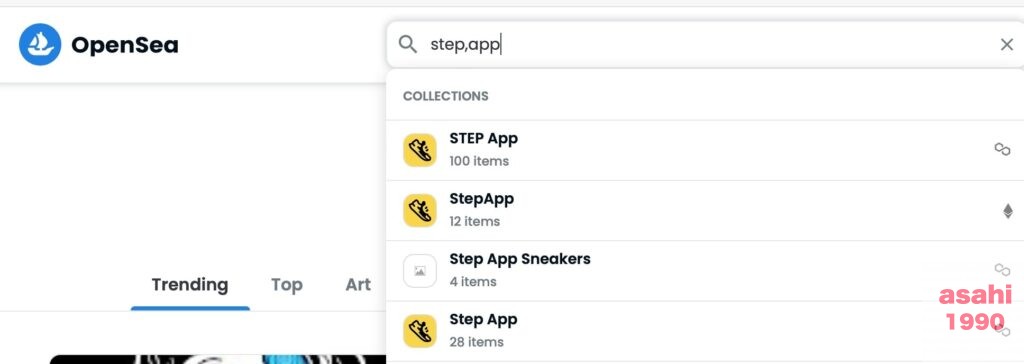Click the OpenSea wordmark text
This screenshot has height=364, width=1024.
(x=125, y=45)
